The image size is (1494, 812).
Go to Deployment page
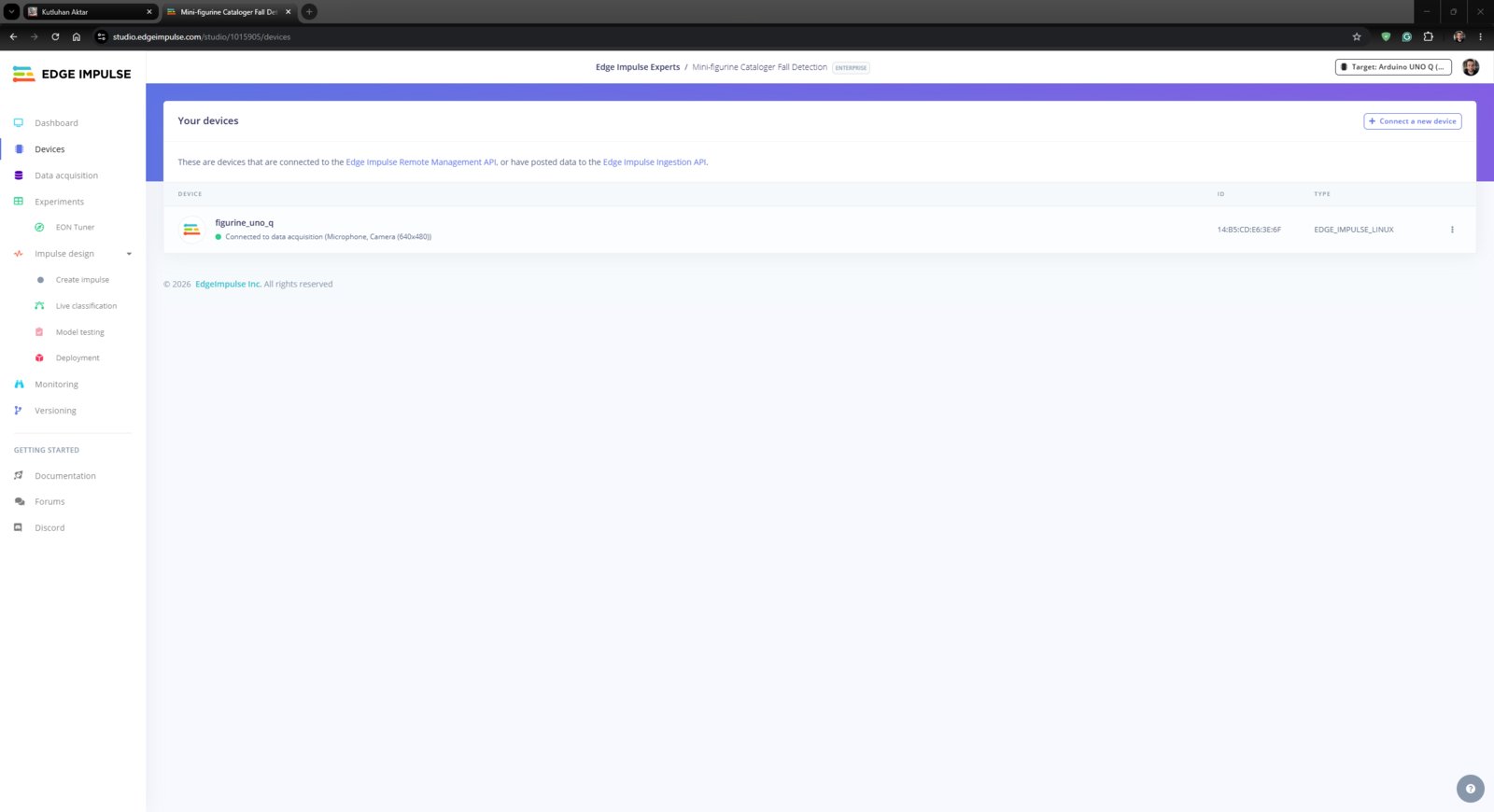coord(78,358)
